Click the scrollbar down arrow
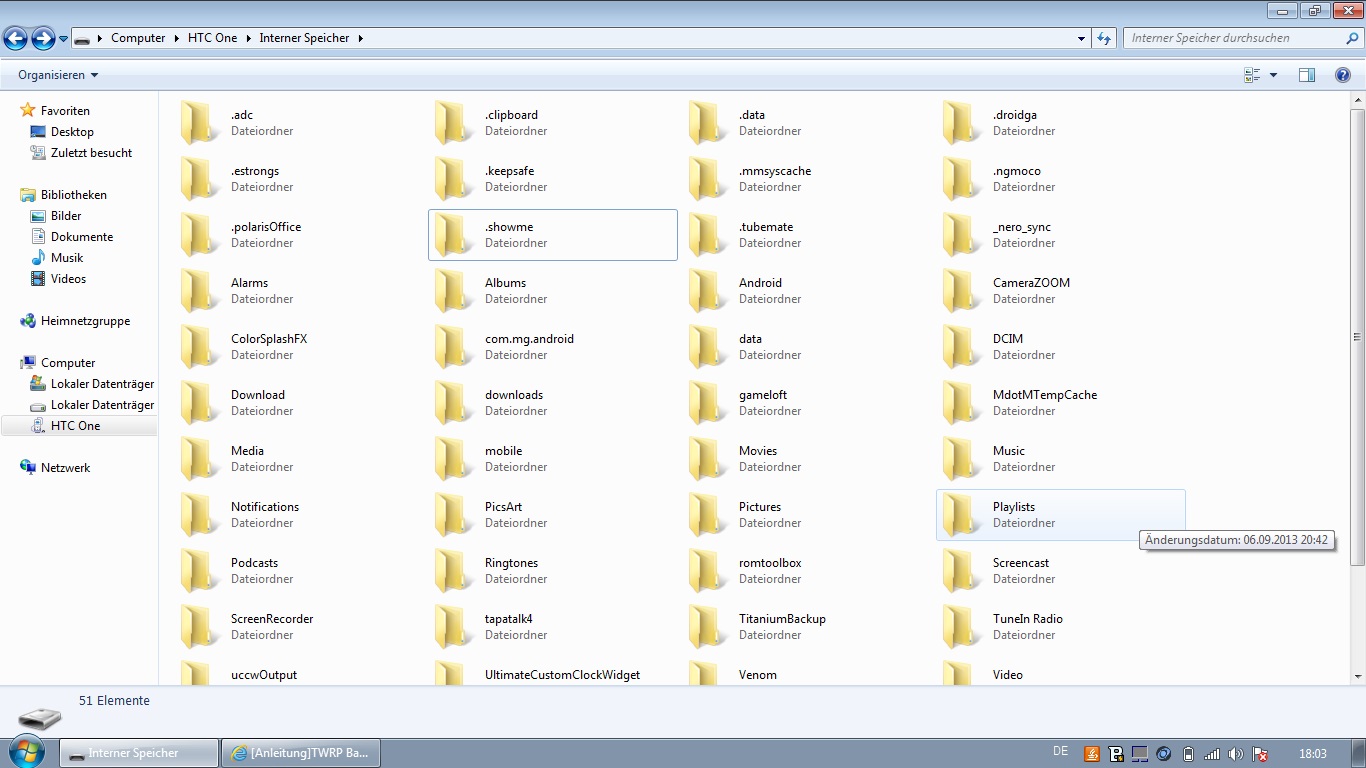 pos(1358,677)
